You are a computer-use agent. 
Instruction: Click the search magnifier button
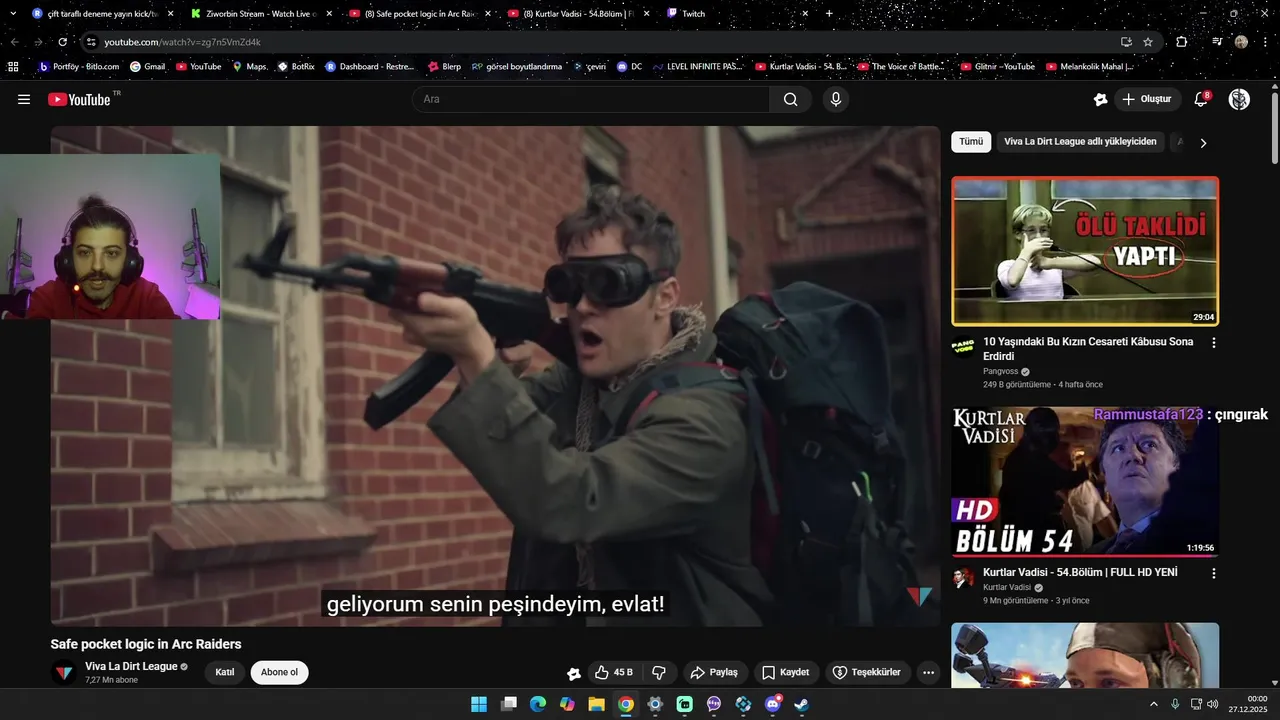click(790, 99)
